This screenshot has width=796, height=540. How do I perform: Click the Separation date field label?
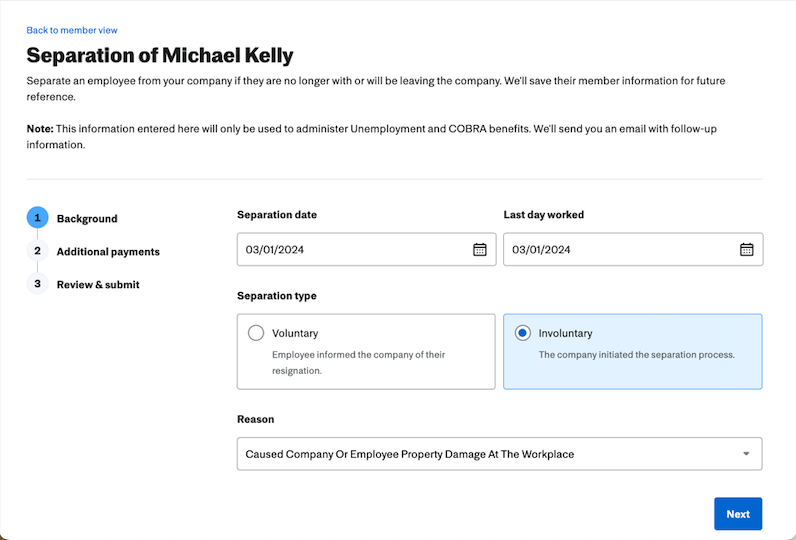click(277, 215)
